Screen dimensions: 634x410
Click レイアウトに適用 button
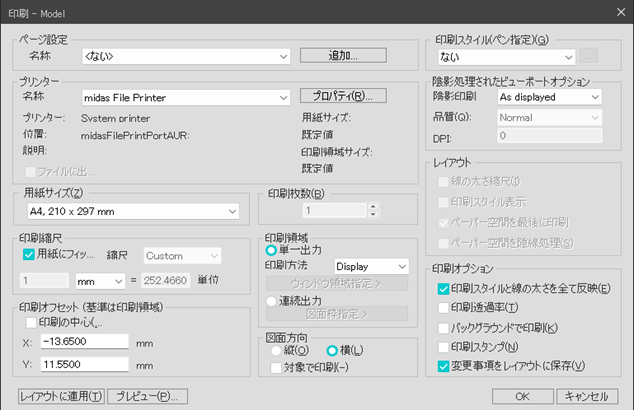[61, 396]
